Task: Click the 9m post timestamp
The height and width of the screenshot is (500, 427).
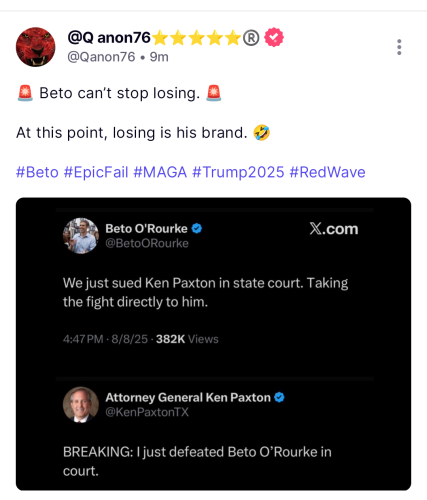Action: [x=159, y=57]
